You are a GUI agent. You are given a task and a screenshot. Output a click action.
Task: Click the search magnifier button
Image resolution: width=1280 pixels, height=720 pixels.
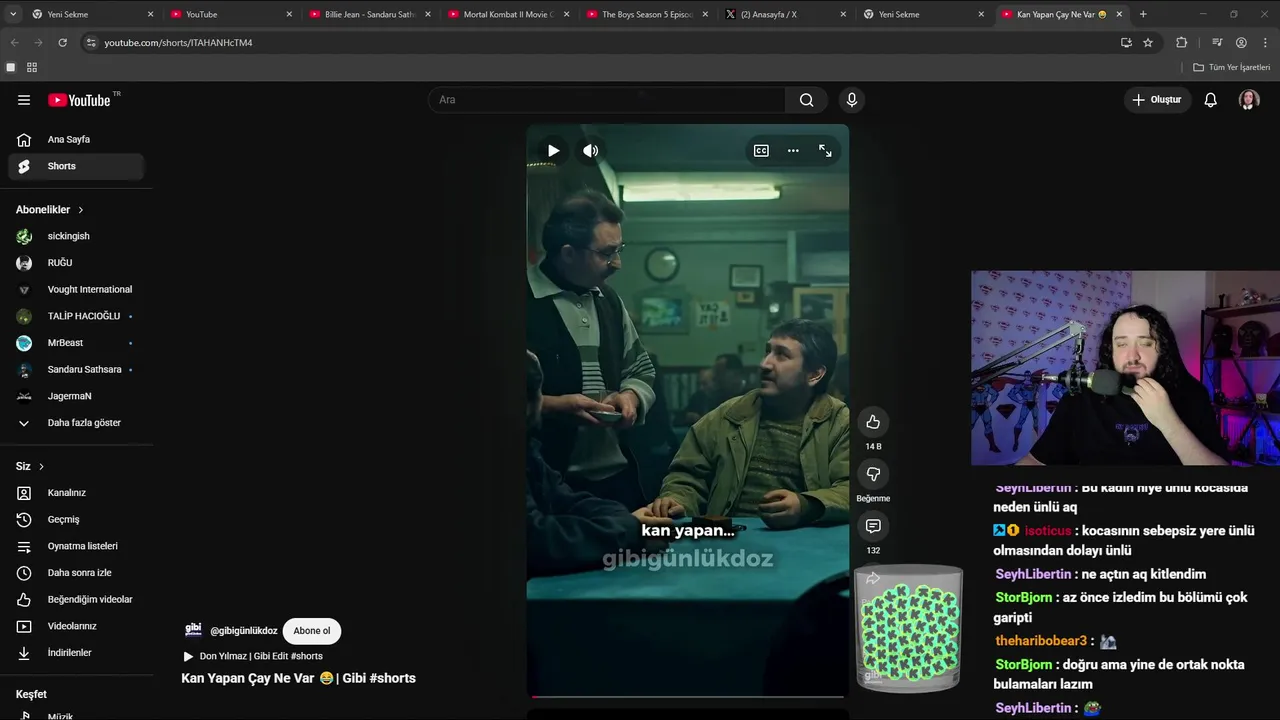(806, 100)
